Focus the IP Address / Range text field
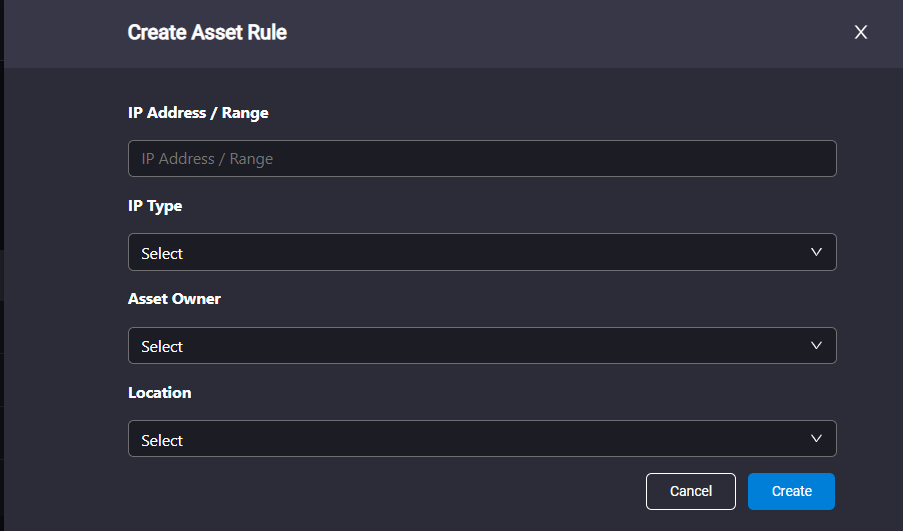Image resolution: width=903 pixels, height=531 pixels. (482, 158)
